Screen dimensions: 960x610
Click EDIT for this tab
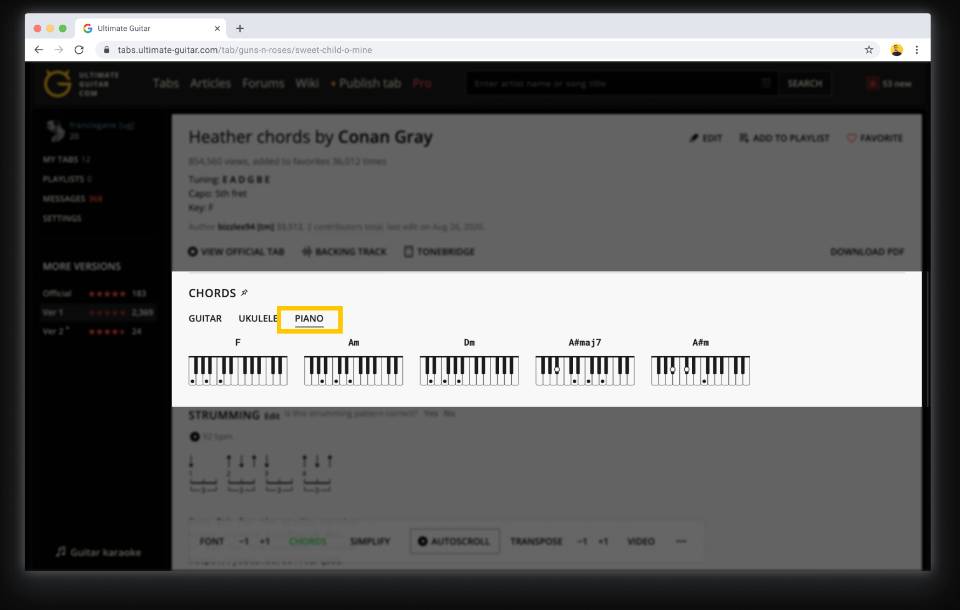coord(706,138)
